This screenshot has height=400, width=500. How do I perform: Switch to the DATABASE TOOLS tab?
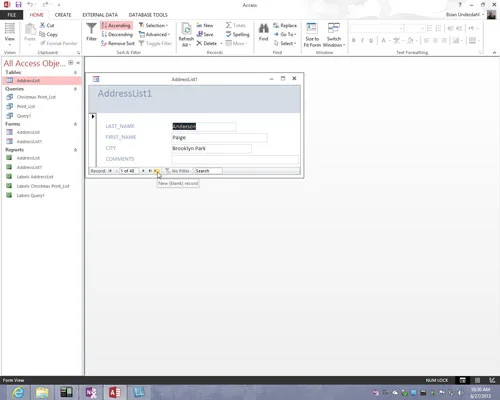pos(148,15)
